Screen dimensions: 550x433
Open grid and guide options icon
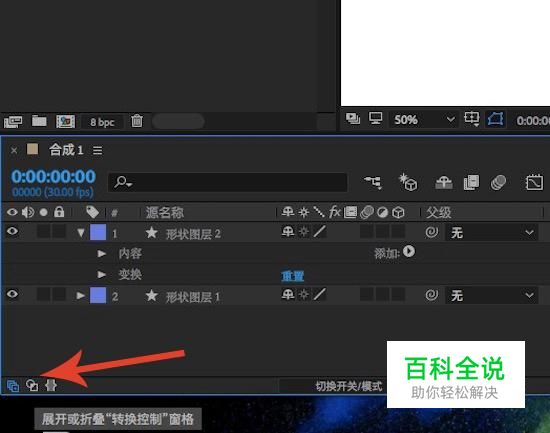coord(471,119)
